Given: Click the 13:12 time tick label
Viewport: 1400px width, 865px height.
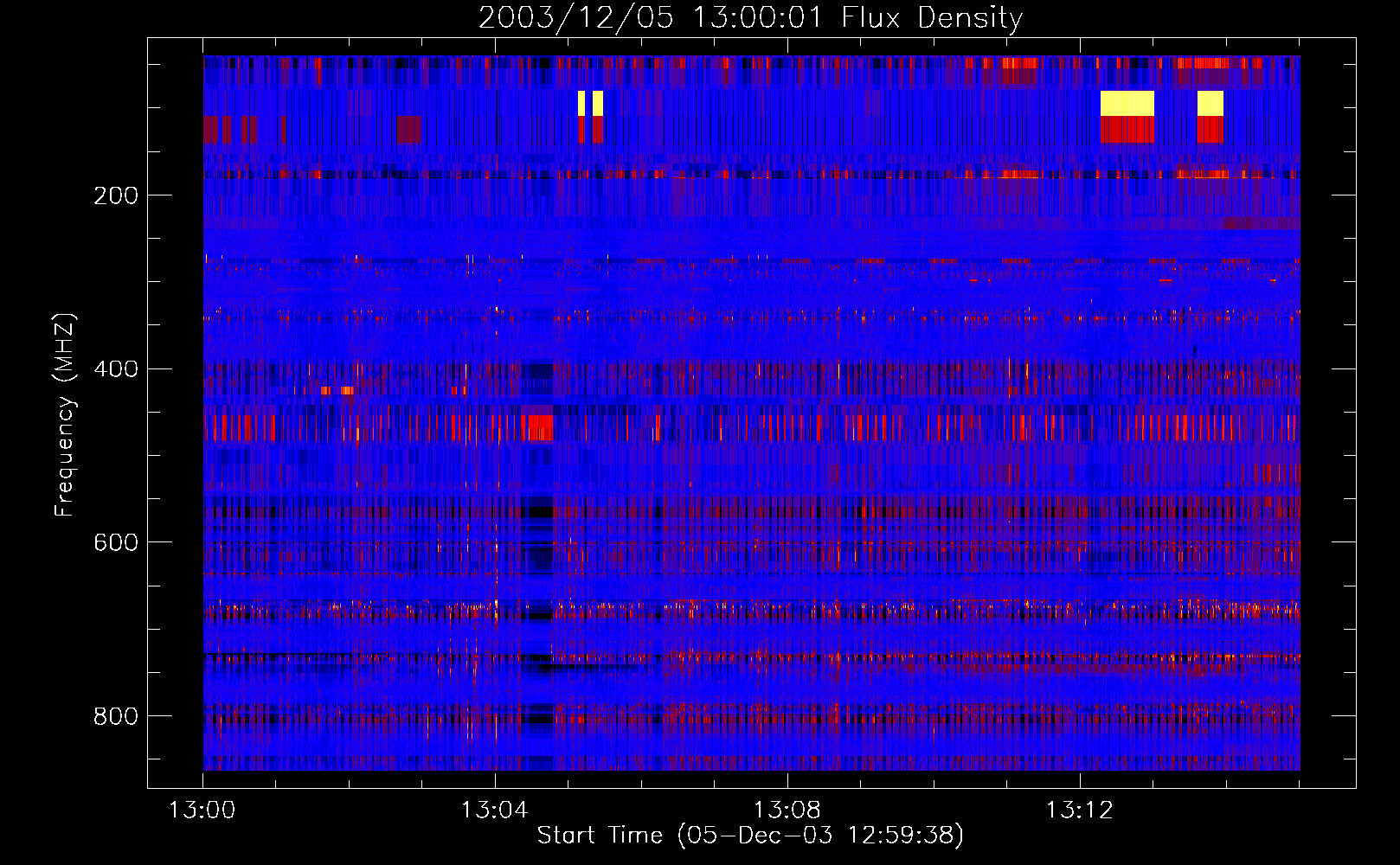Looking at the screenshot, I should click(1079, 811).
